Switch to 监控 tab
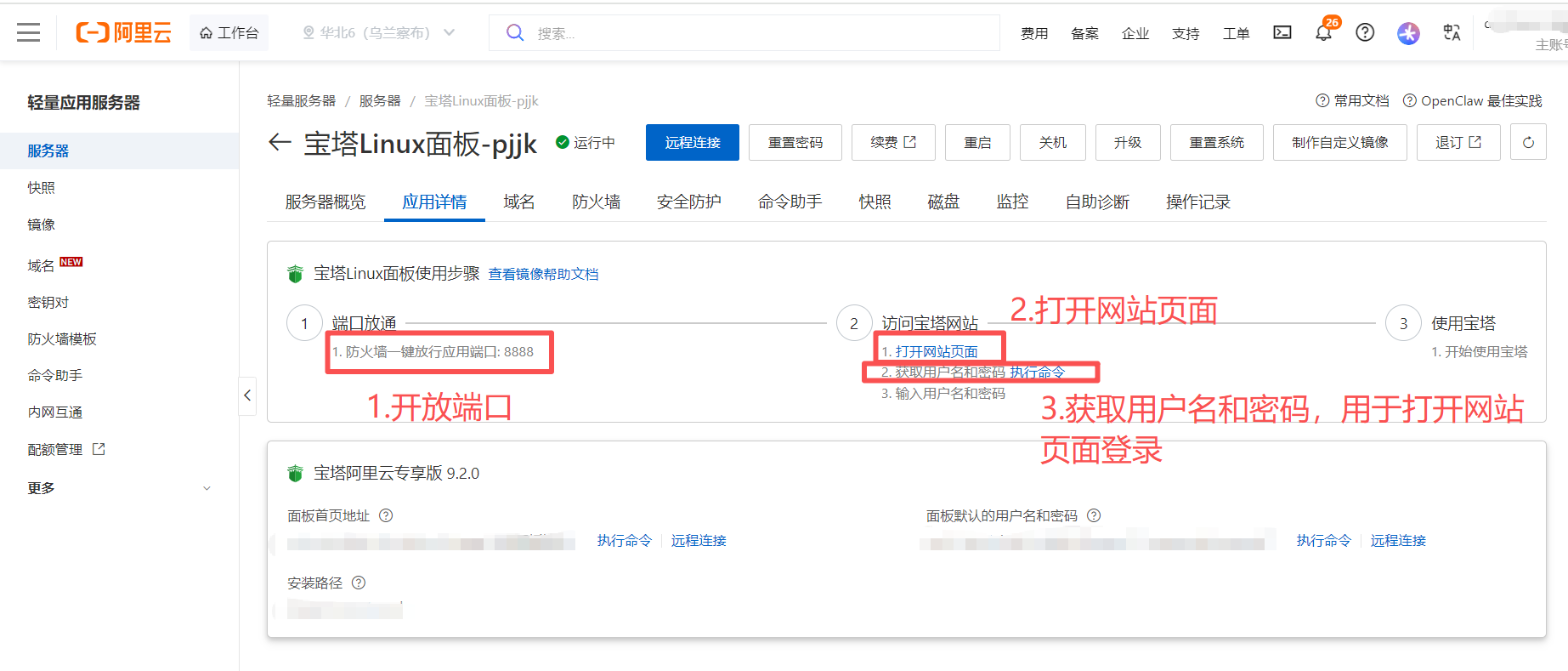 pyautogui.click(x=1012, y=202)
